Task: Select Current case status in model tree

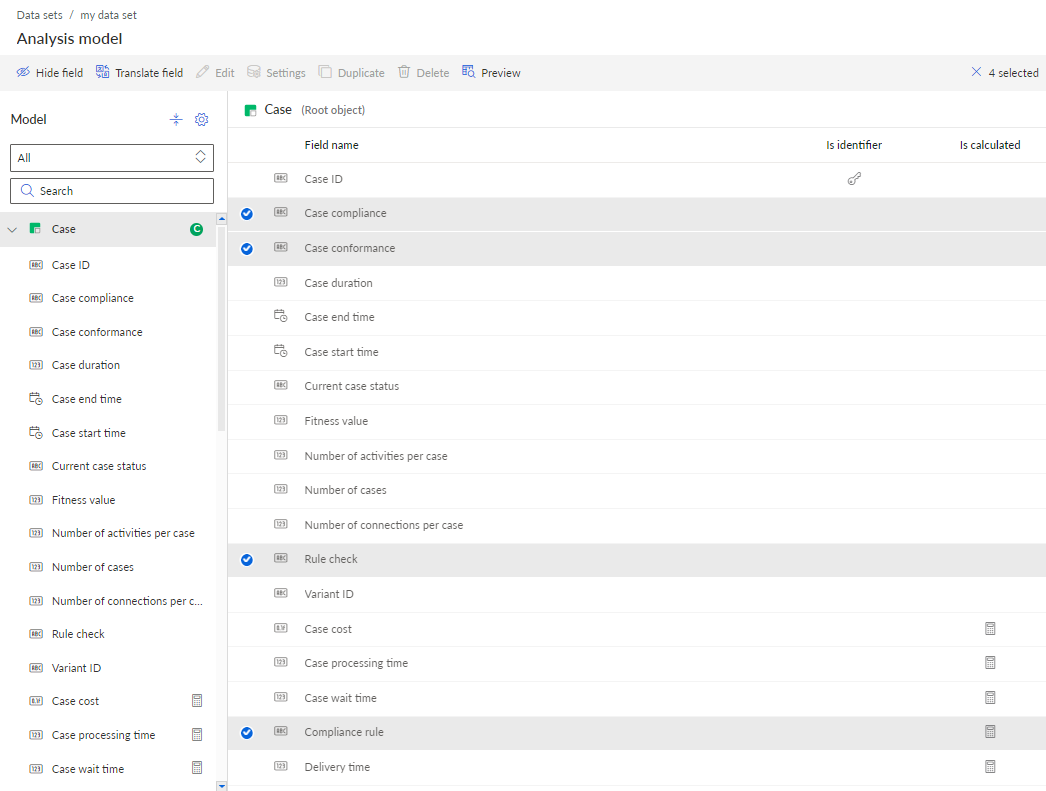Action: tap(99, 466)
